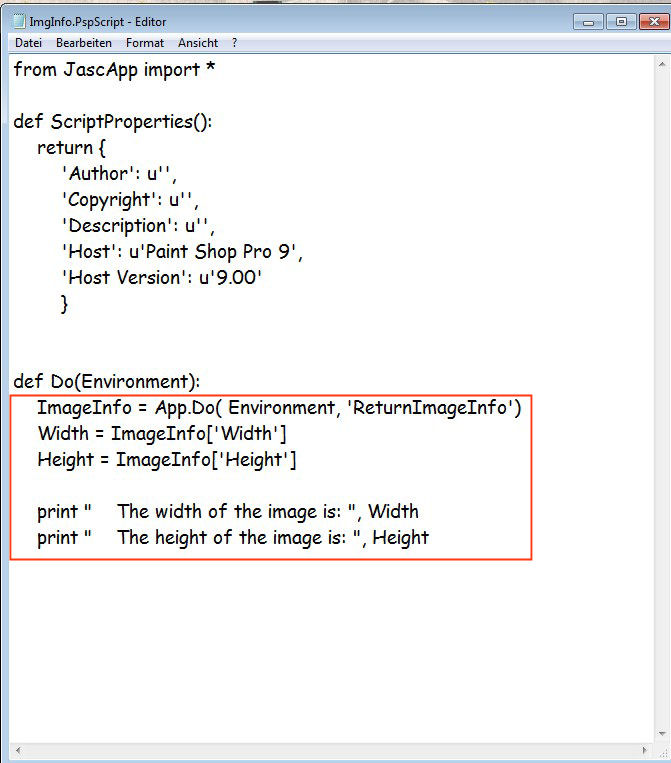Click the vertical scrollbar down arrow
The image size is (671, 763).
663,735
